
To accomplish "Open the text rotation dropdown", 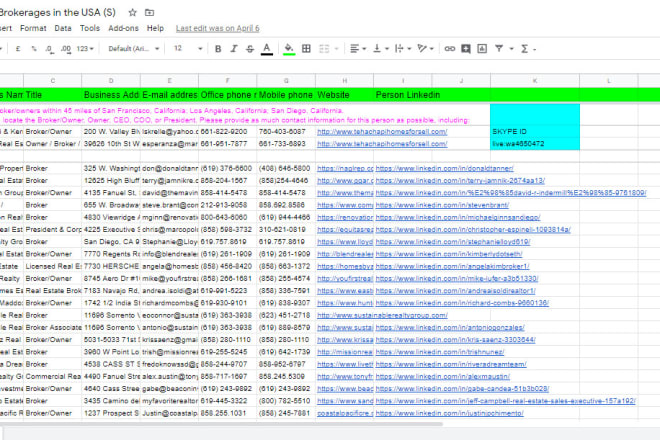I will click(x=426, y=49).
